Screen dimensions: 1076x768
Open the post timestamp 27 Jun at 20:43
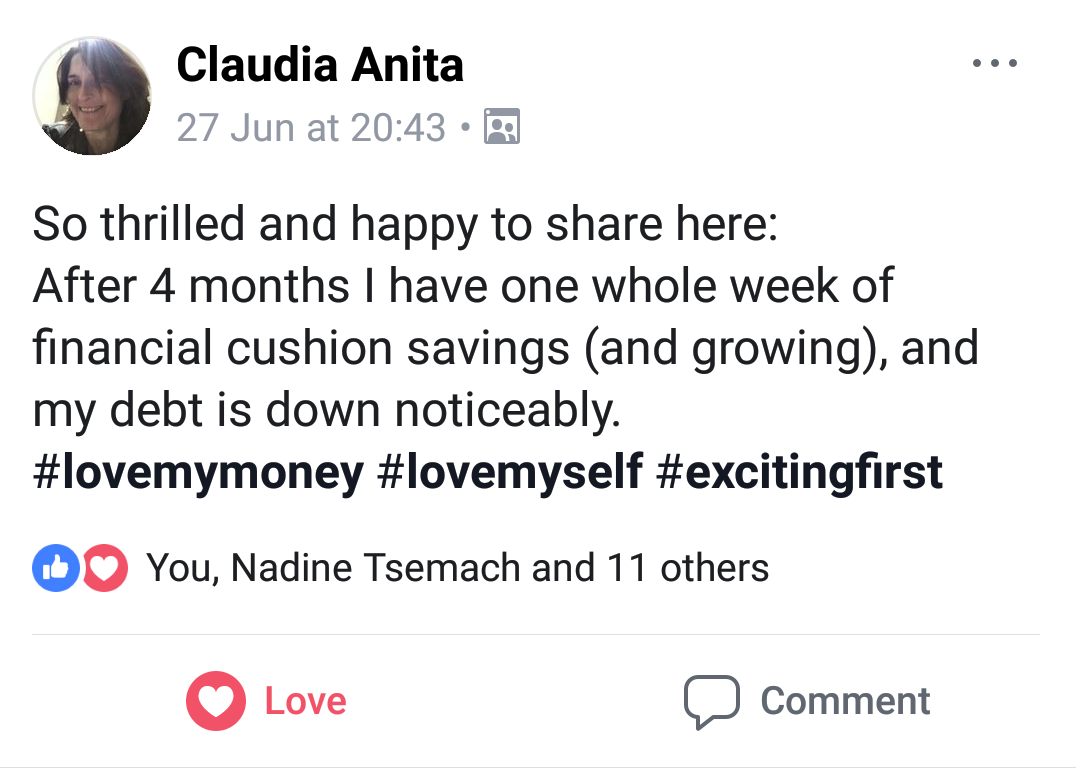click(x=311, y=128)
